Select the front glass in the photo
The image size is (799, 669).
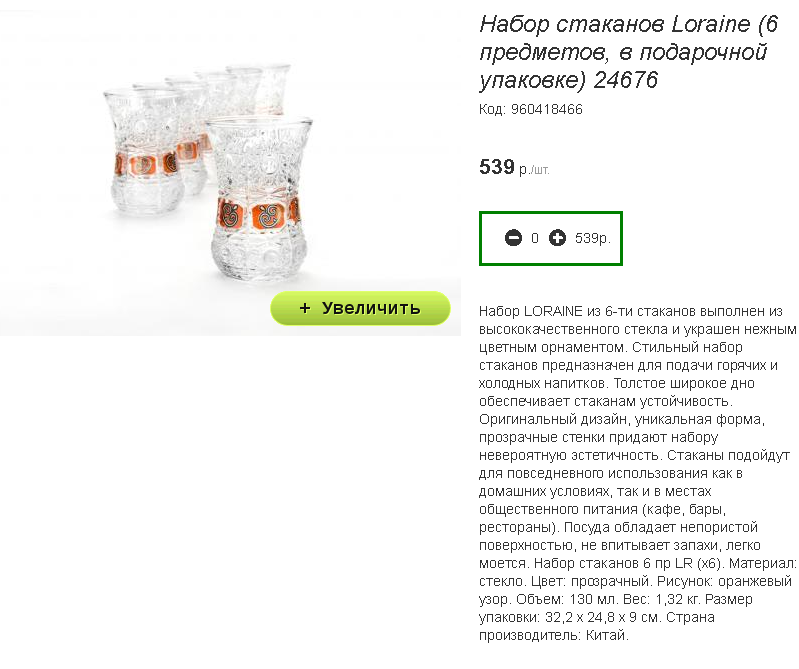[x=258, y=199]
